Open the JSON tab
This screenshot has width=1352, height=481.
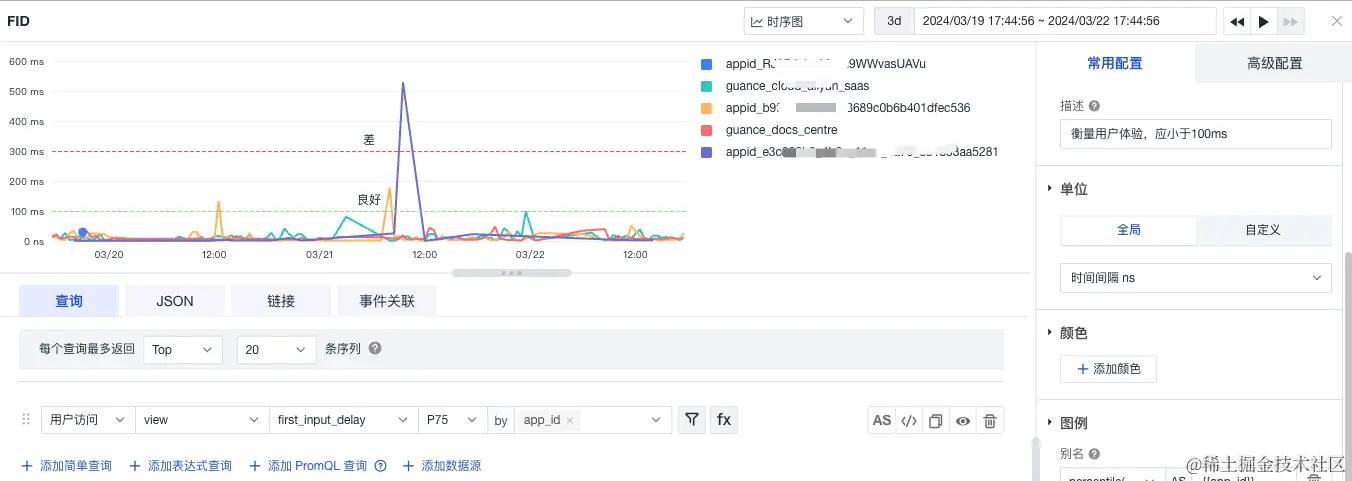click(175, 301)
